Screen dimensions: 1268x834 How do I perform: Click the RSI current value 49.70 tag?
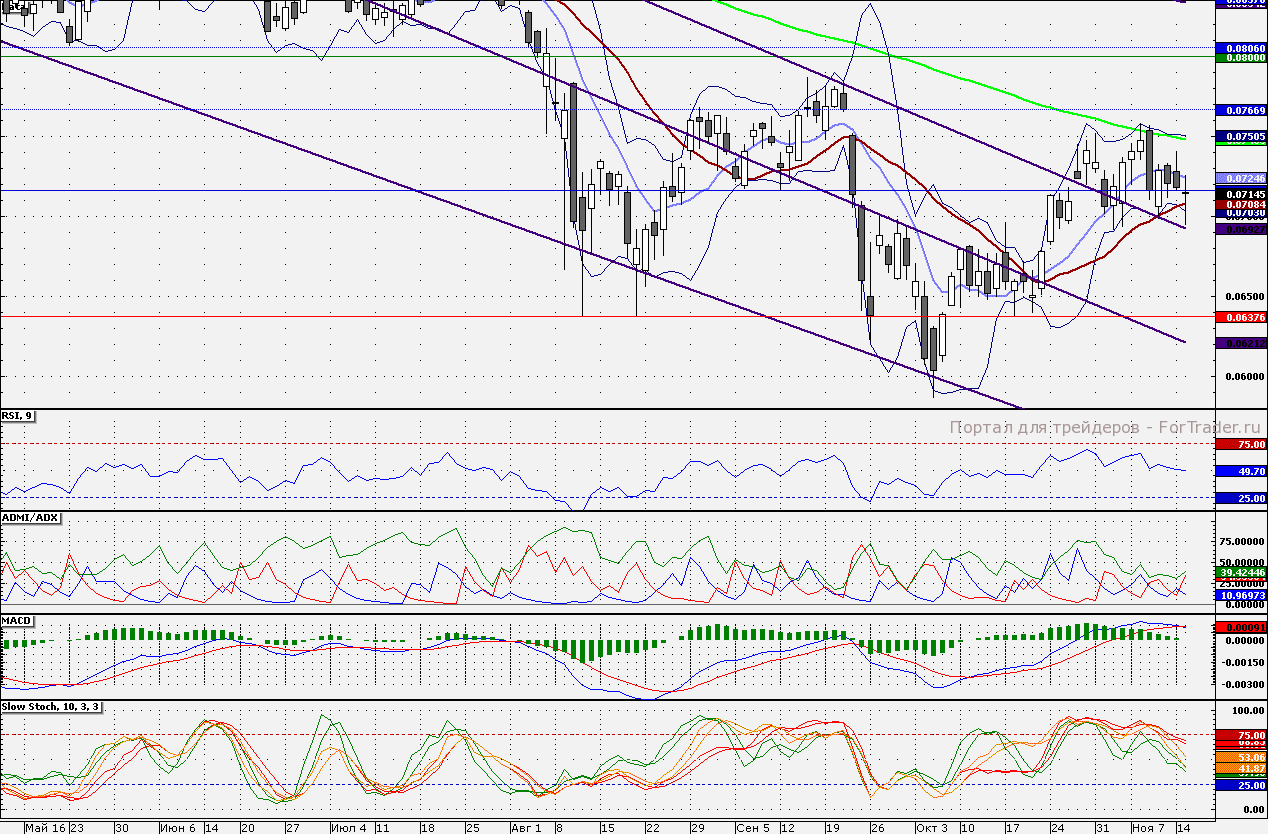(1241, 471)
